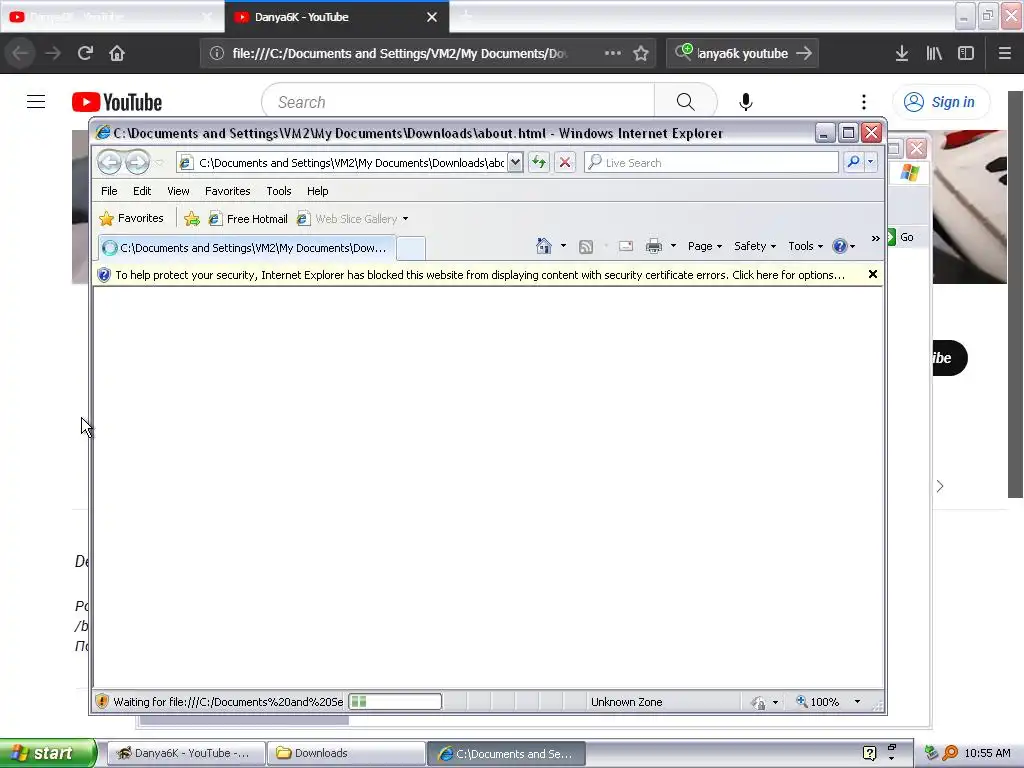Image resolution: width=1024 pixels, height=768 pixels.
Task: Click the Free Hotmail favorites link
Action: pos(248,219)
